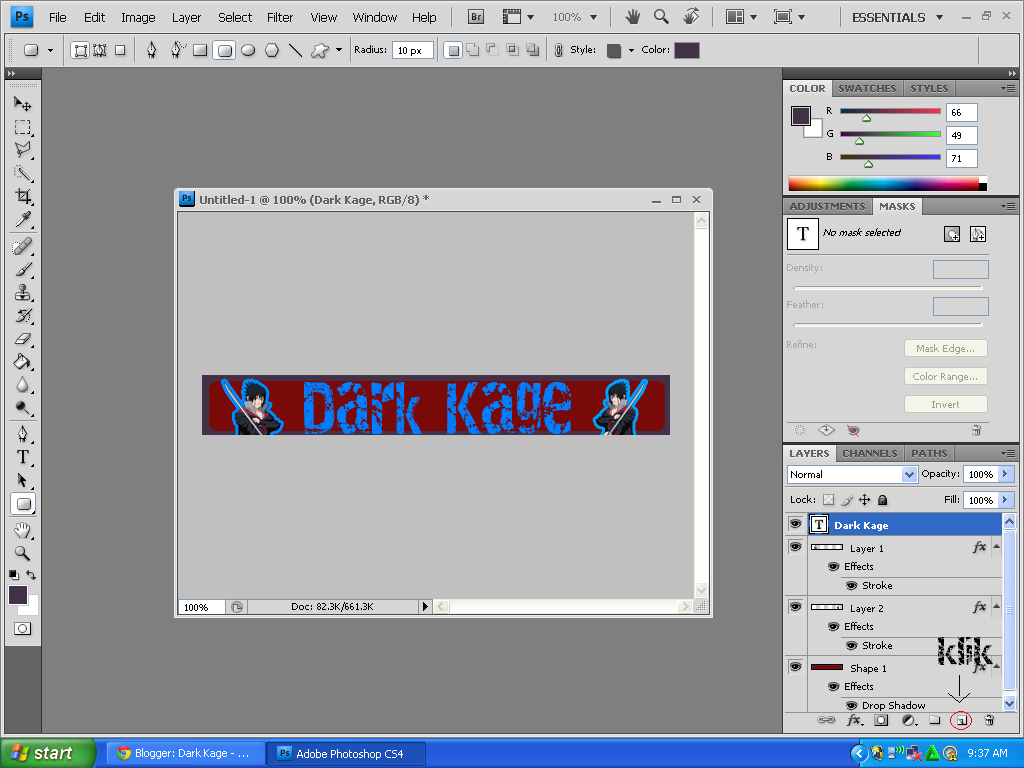Toggle Layer 2 Stroke effect visibility
Screen dimensions: 1024x768
pyautogui.click(x=852, y=645)
